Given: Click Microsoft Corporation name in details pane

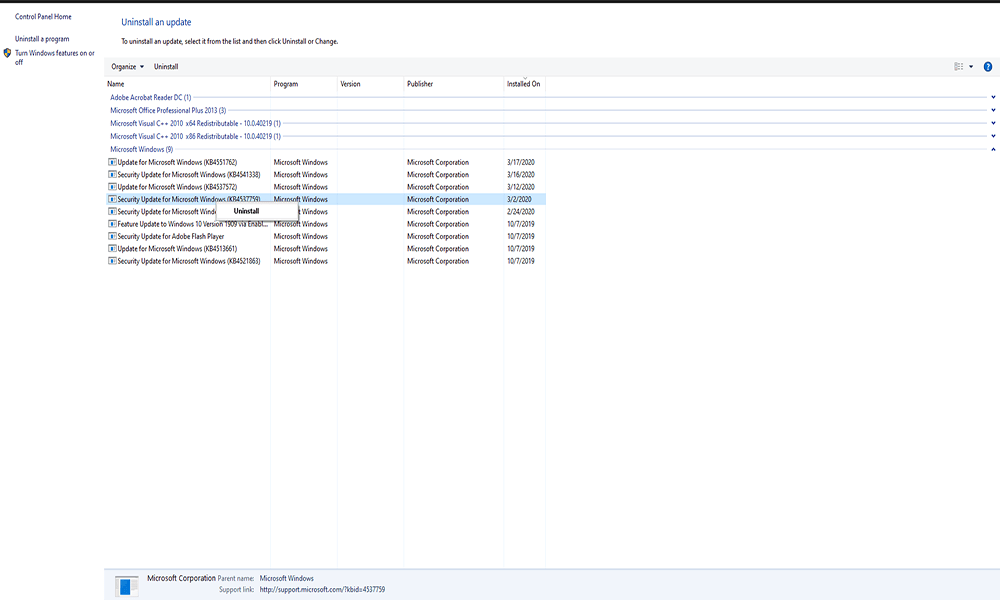Looking at the screenshot, I should coord(181,578).
